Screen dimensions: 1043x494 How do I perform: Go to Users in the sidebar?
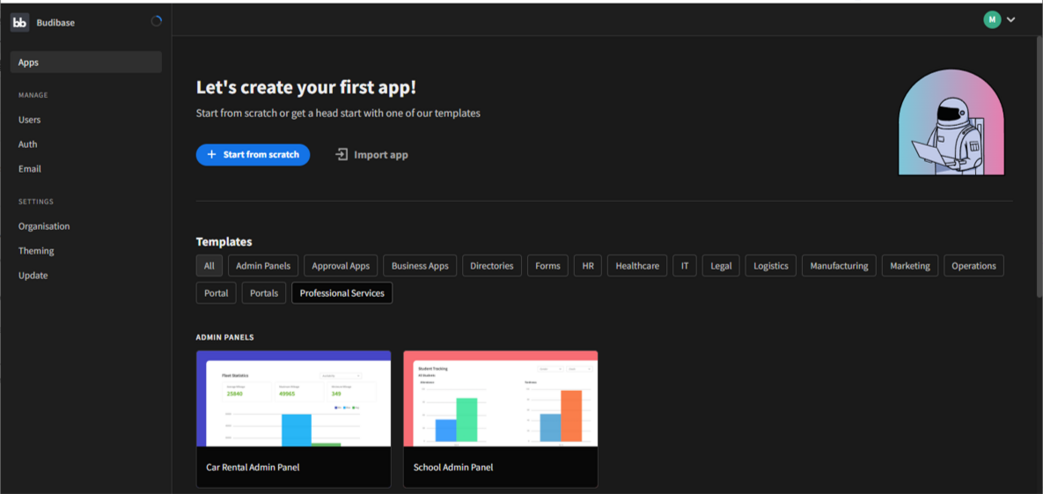29,120
